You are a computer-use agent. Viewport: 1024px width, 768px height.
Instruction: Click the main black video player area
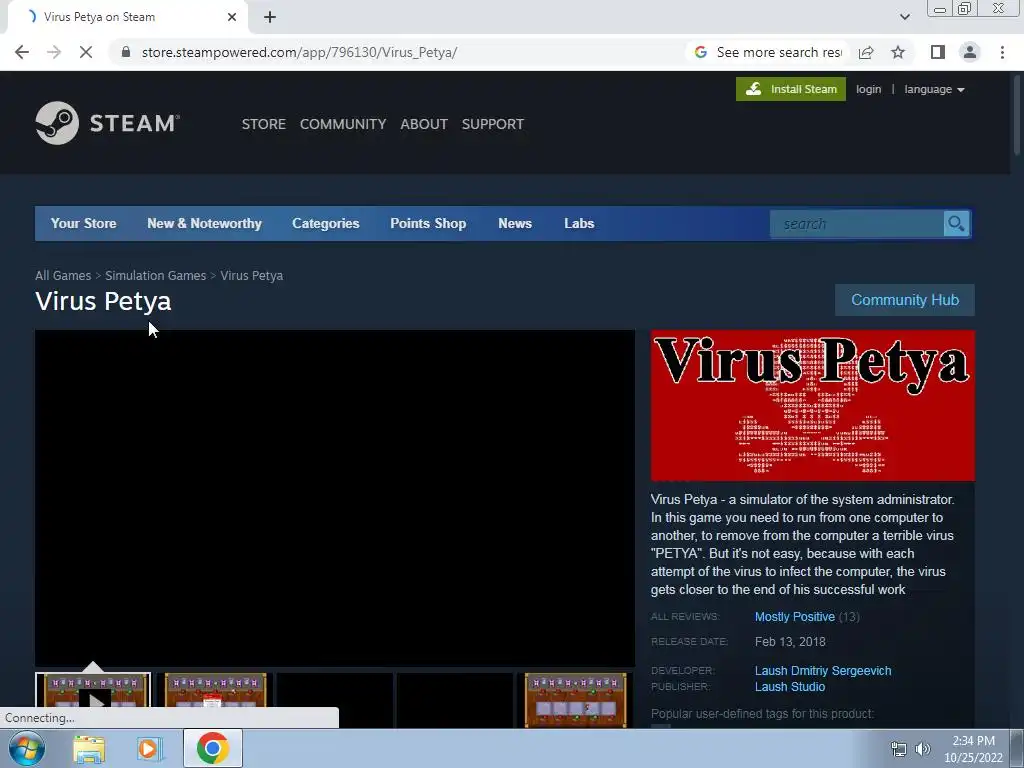point(335,498)
